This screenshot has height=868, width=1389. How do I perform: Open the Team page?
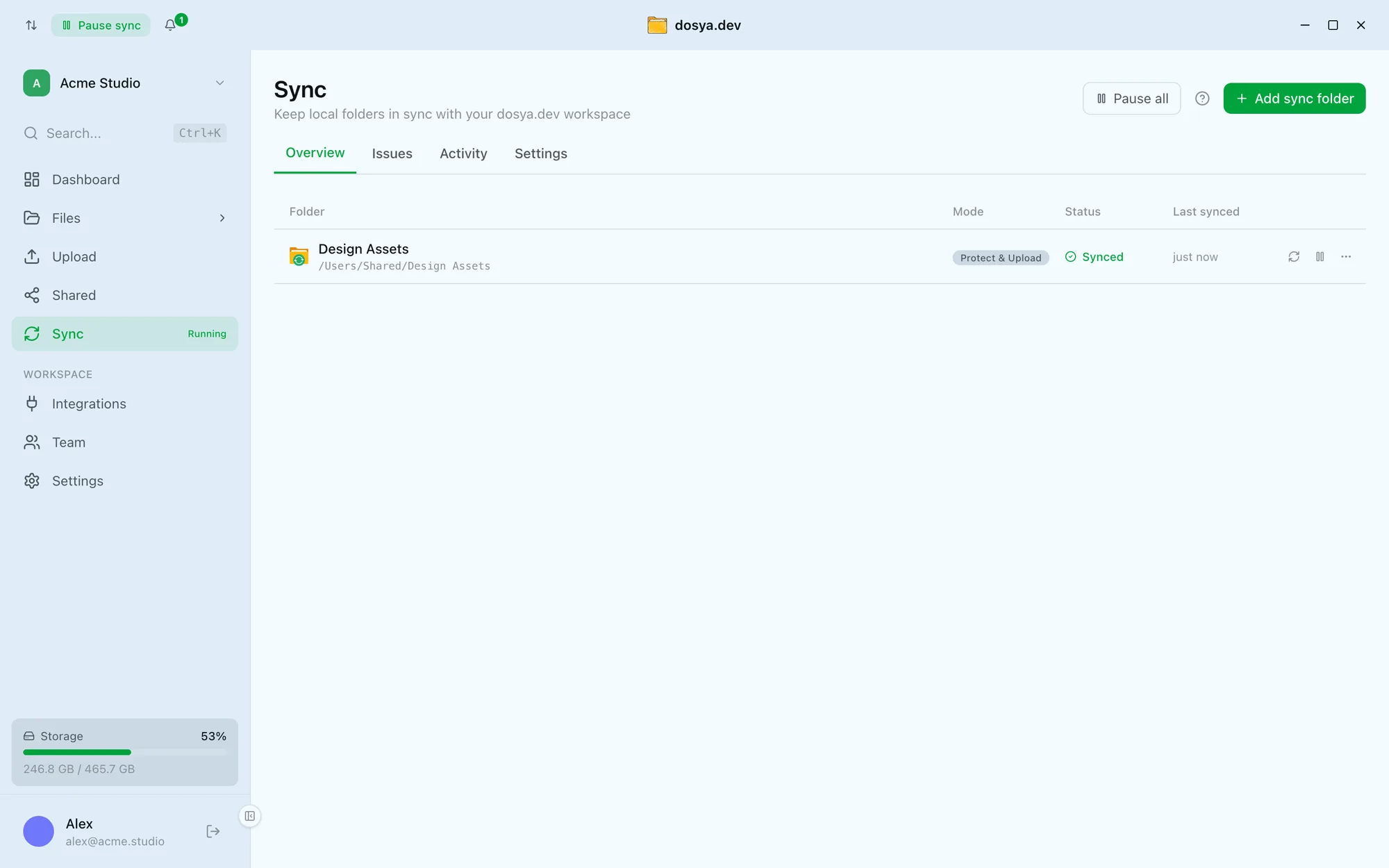click(x=125, y=442)
